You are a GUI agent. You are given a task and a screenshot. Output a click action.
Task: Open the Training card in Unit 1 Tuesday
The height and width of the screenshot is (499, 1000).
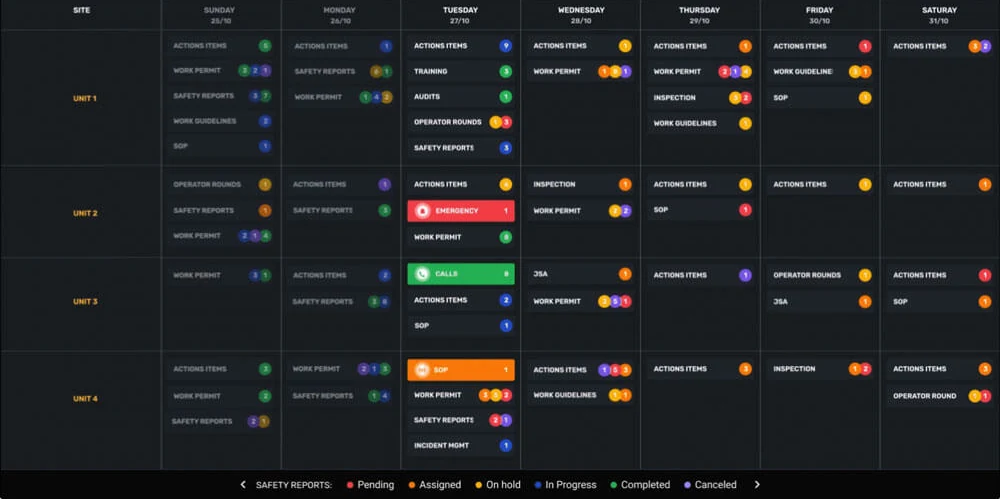point(461,71)
